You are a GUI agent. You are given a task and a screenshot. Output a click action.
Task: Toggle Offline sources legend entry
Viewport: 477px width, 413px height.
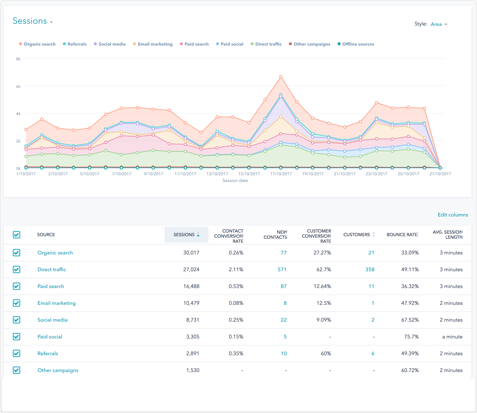point(356,44)
